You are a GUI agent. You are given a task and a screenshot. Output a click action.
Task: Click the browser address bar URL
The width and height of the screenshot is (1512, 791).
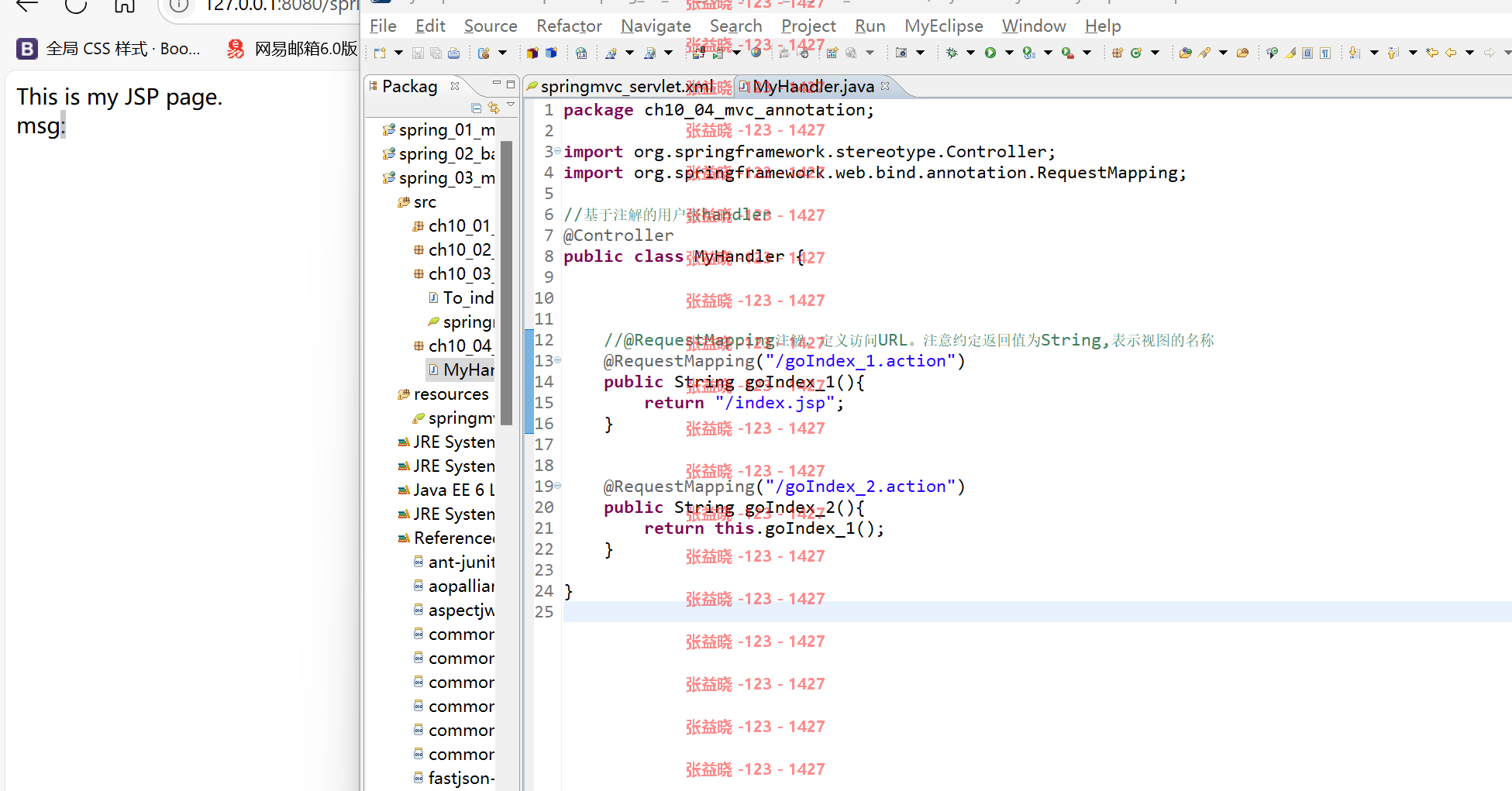[x=282, y=6]
